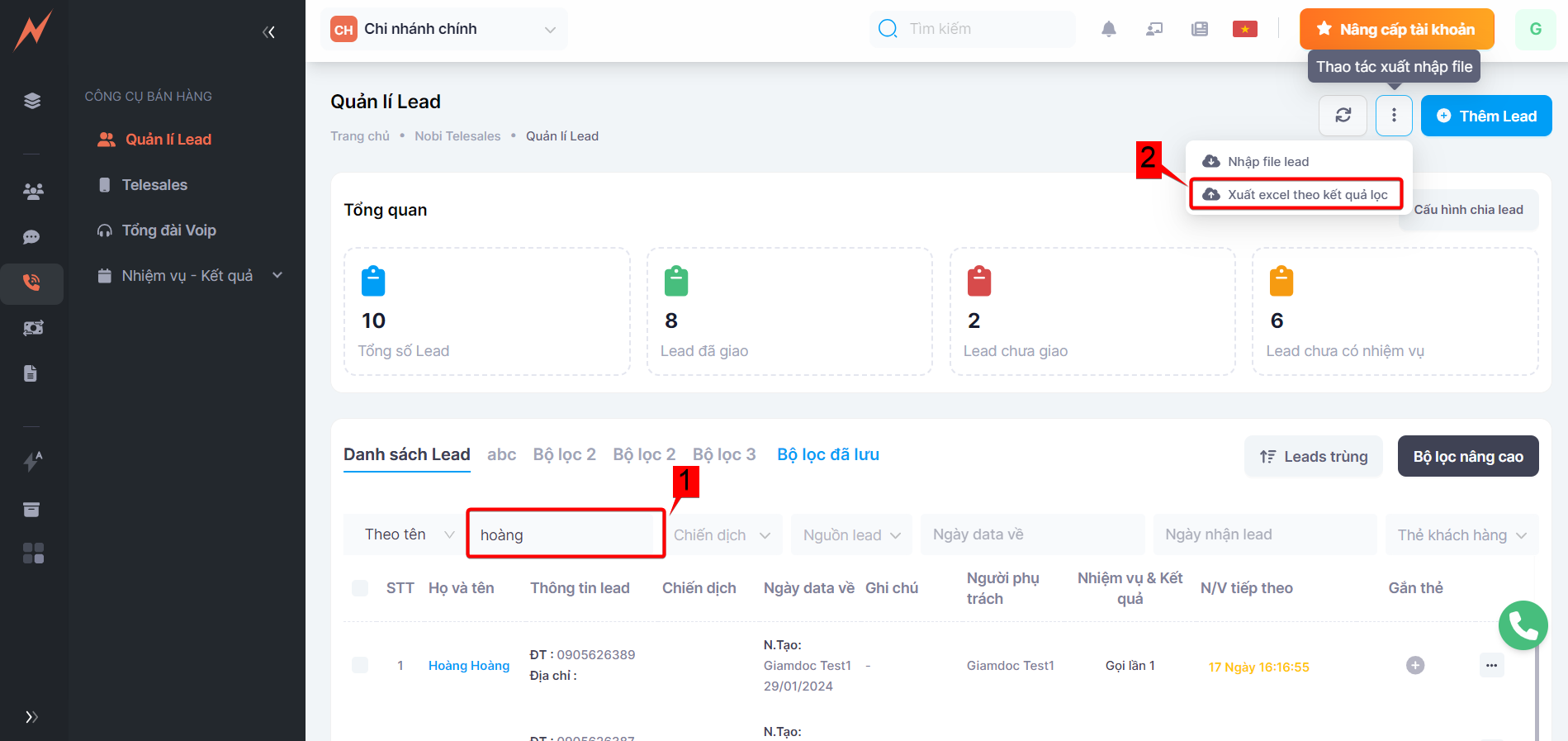The image size is (1568, 741).
Task: Collapse the sidebar with double-chevron icon
Action: [x=268, y=32]
